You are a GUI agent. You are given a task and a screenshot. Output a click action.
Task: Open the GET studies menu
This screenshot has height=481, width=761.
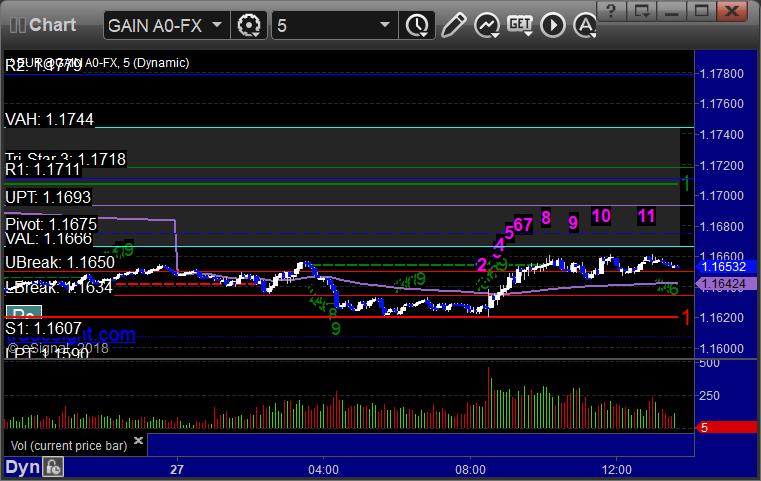(520, 24)
